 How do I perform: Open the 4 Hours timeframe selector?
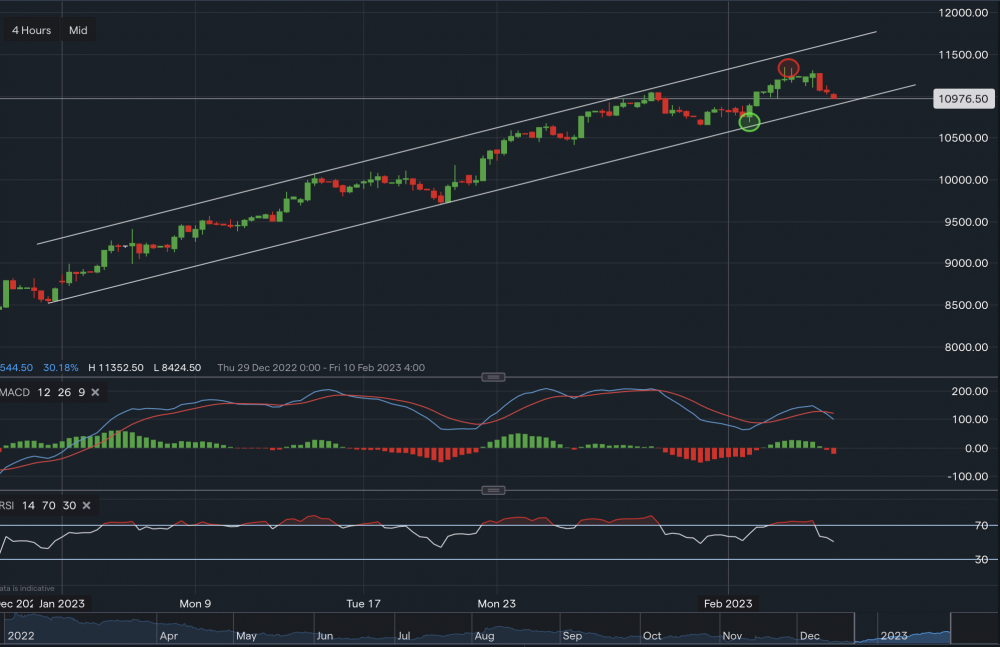pos(30,30)
